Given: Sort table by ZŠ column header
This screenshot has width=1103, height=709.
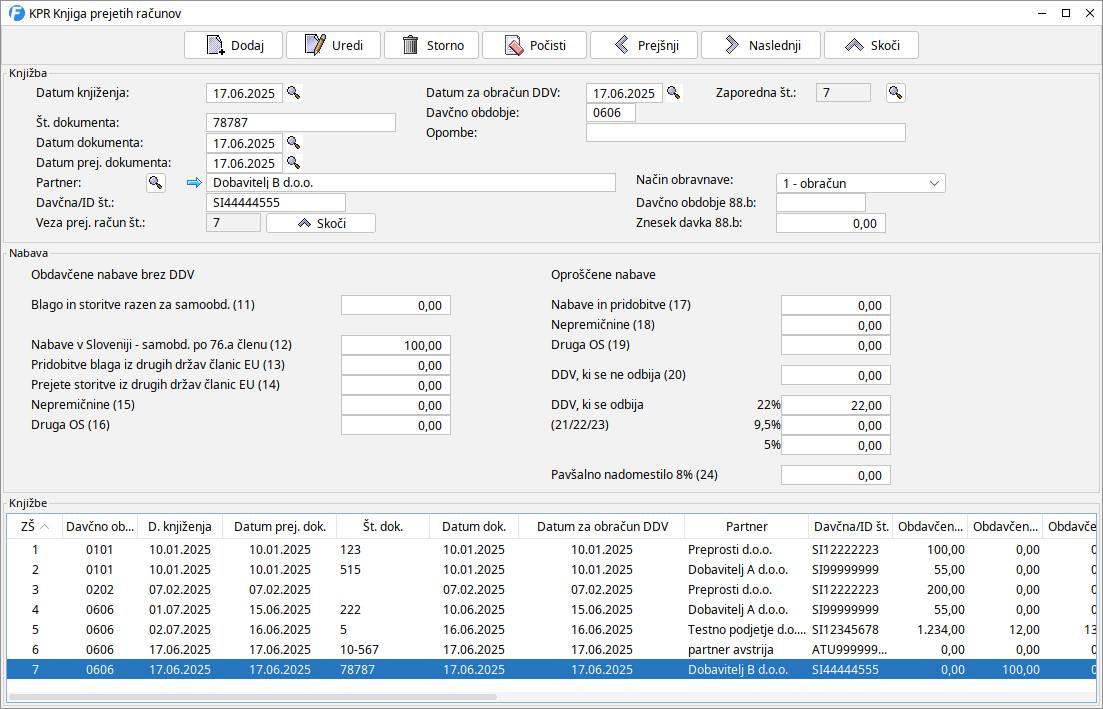Looking at the screenshot, I should coord(35,526).
